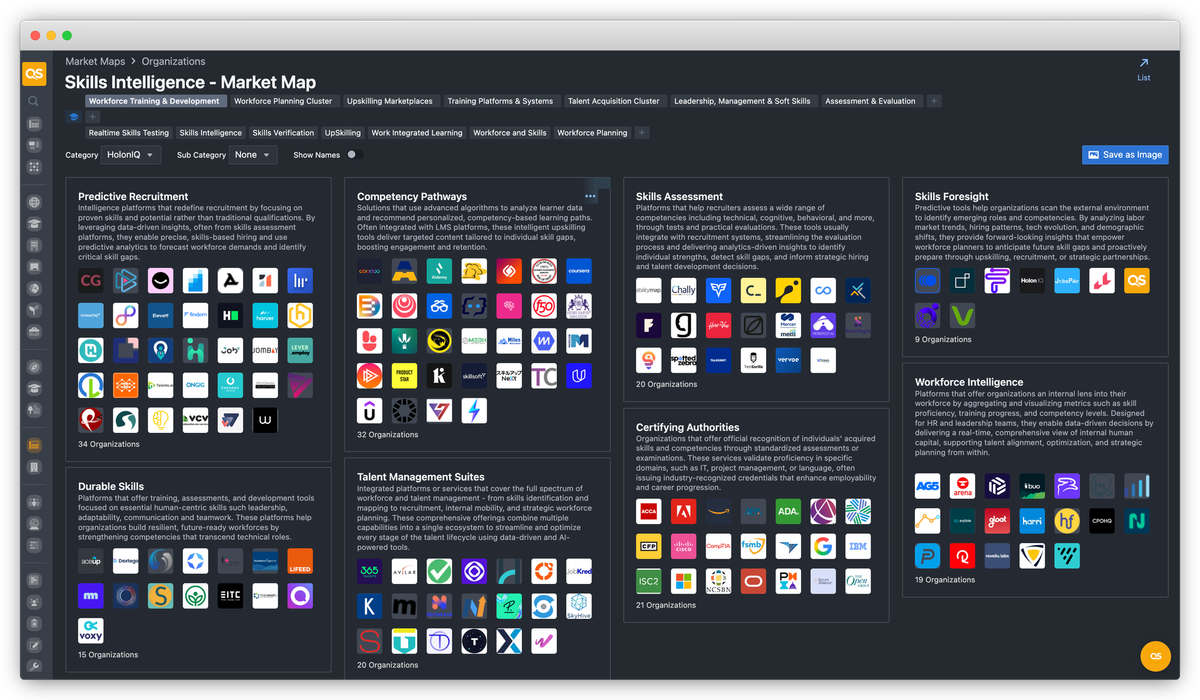Click the Voxy logo in Durable Skills
This screenshot has height=700, width=1200.
click(x=91, y=632)
